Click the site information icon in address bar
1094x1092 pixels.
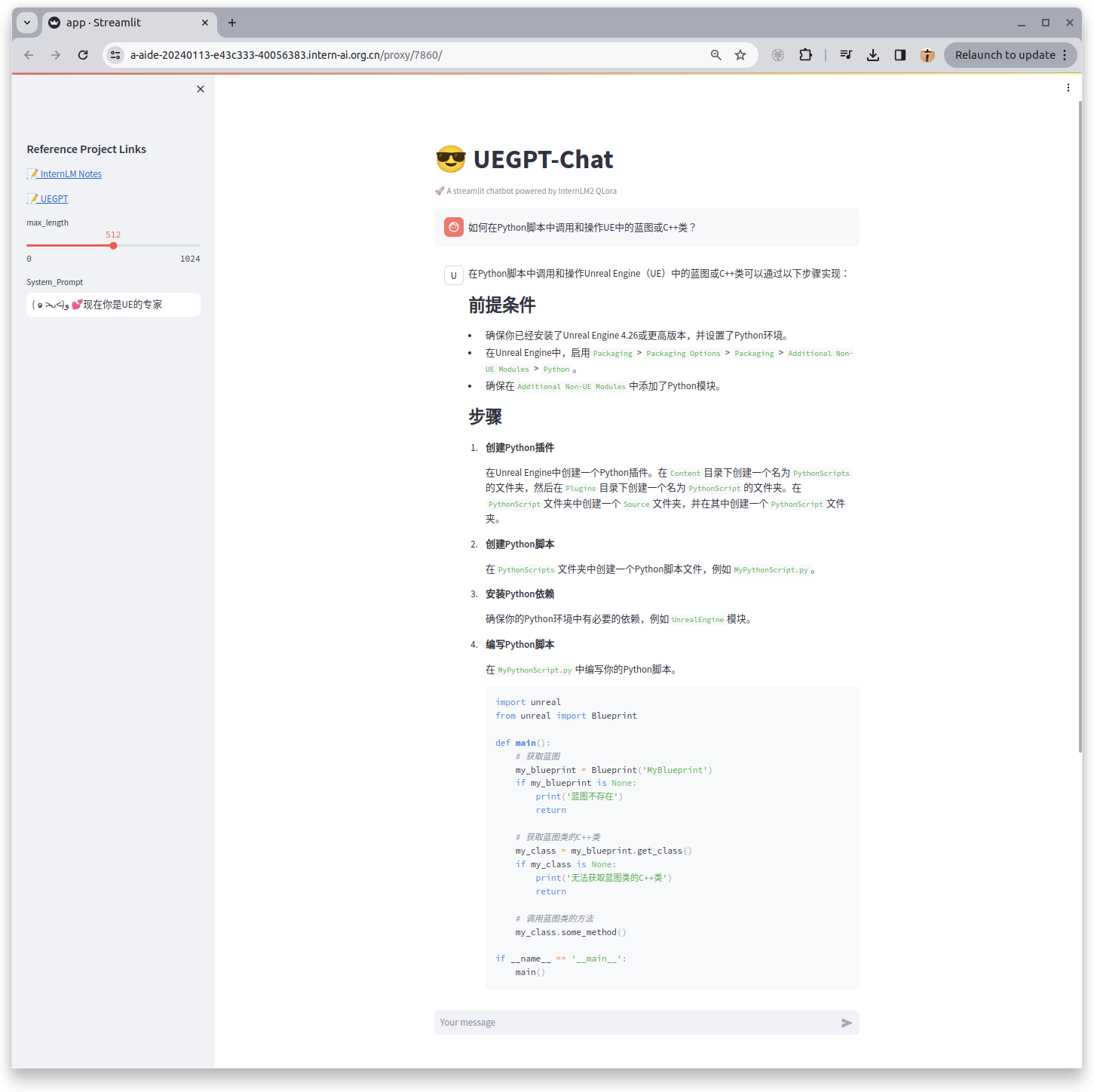pos(115,55)
